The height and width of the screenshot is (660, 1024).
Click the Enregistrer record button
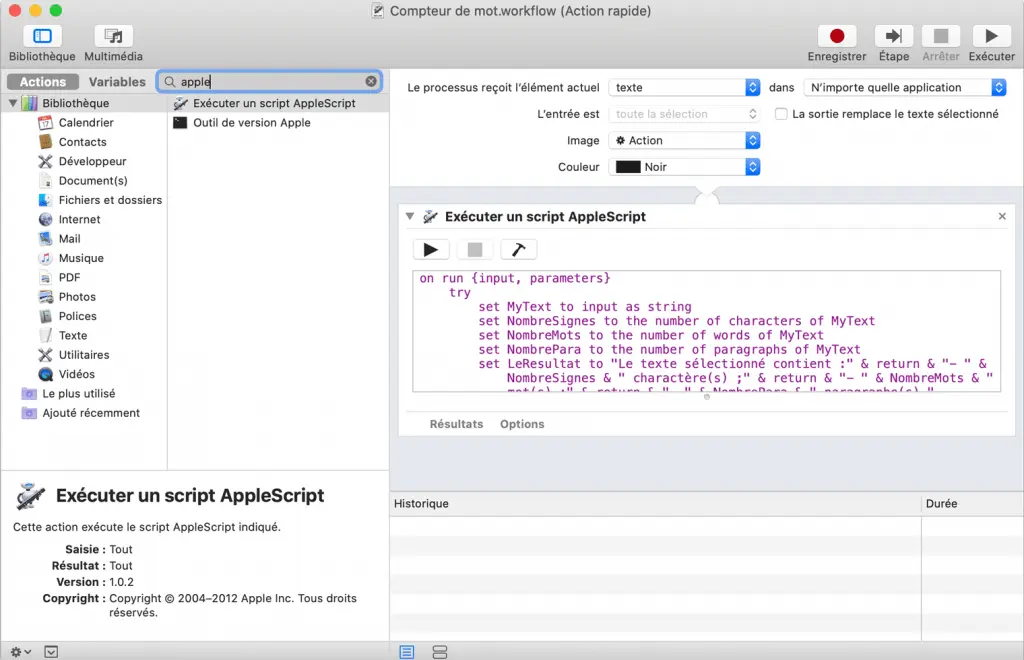click(x=837, y=36)
